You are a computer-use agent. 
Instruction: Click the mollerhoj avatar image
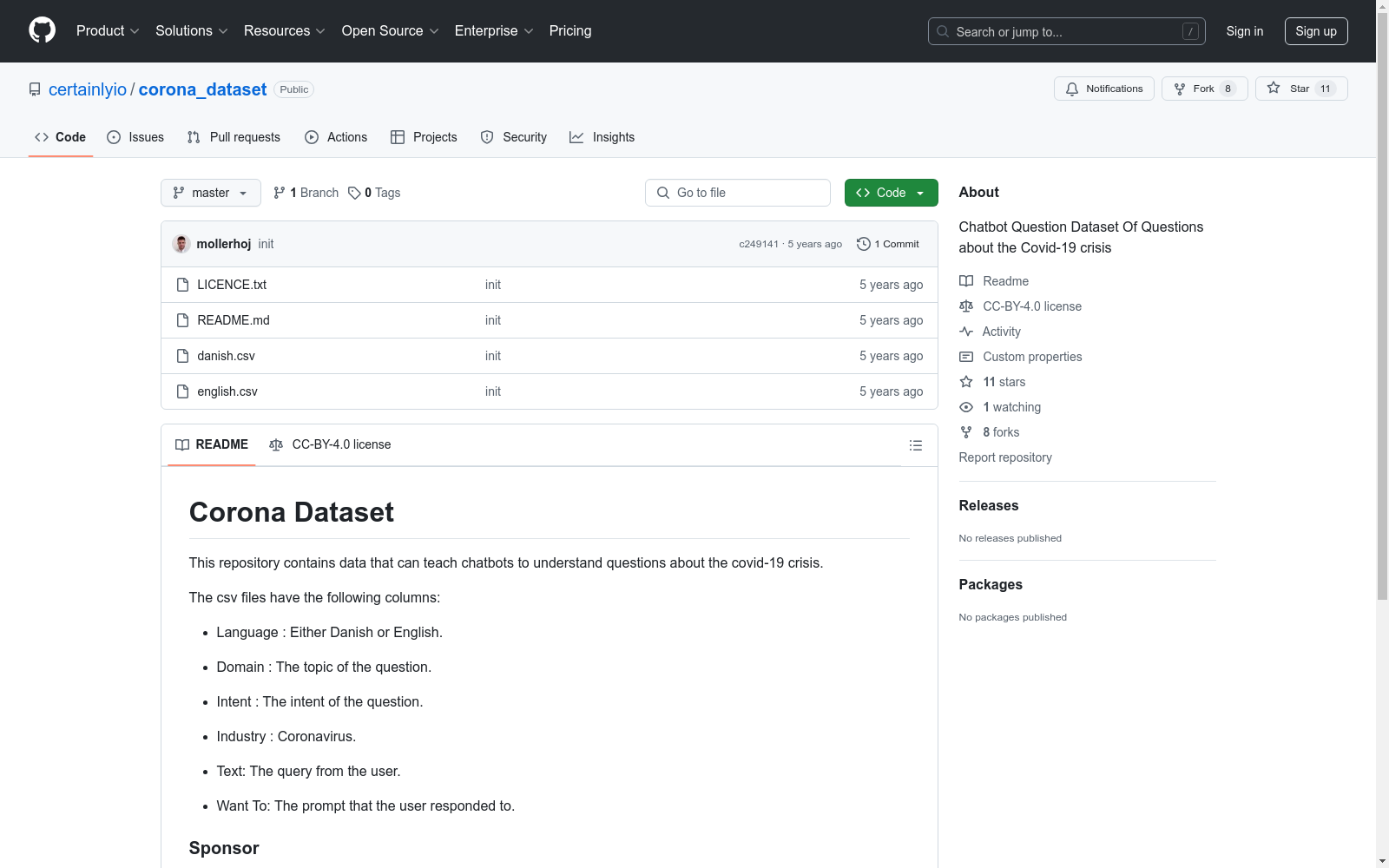(x=181, y=244)
